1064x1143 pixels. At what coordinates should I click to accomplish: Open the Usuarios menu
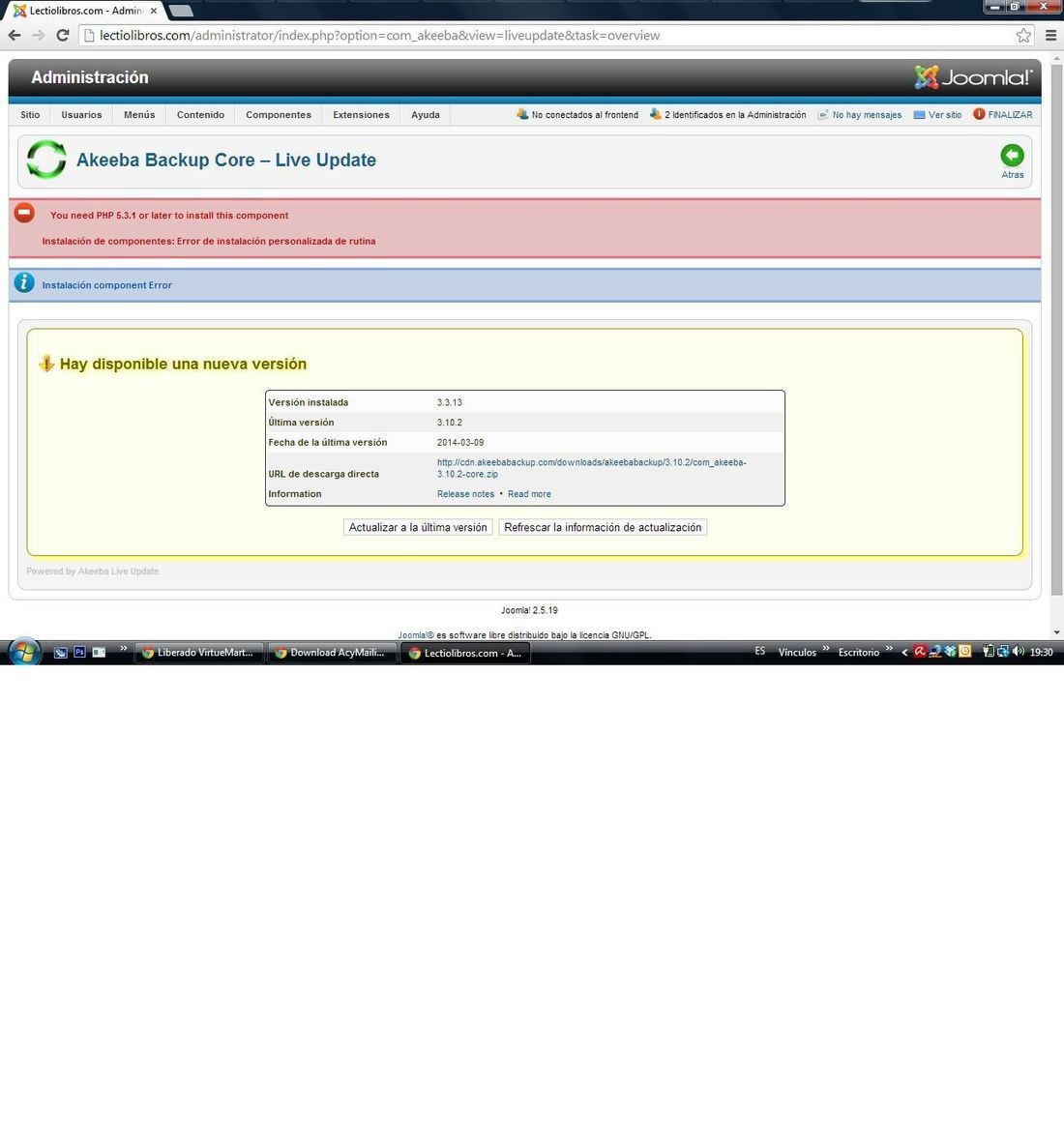[81, 114]
